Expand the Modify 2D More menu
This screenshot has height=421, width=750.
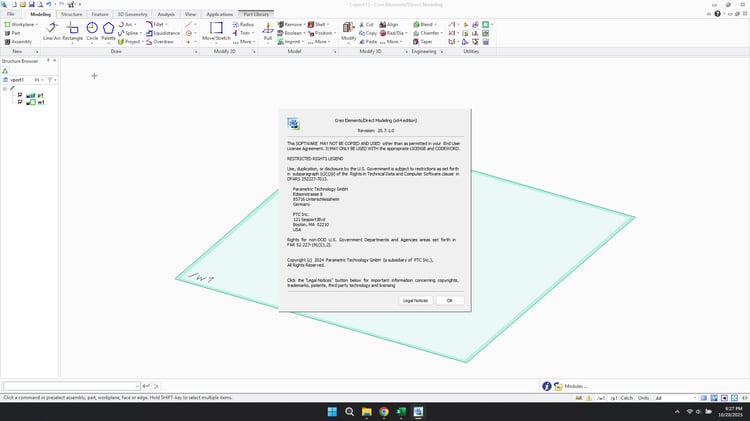(244, 42)
